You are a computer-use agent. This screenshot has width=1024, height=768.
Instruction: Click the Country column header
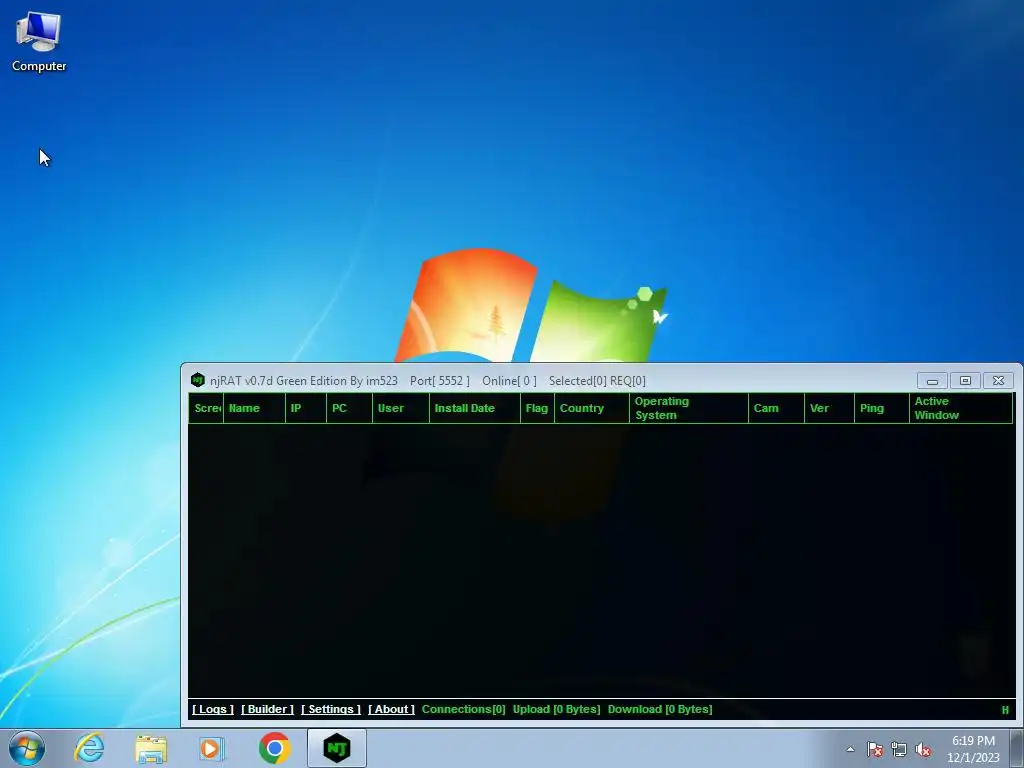pos(592,408)
